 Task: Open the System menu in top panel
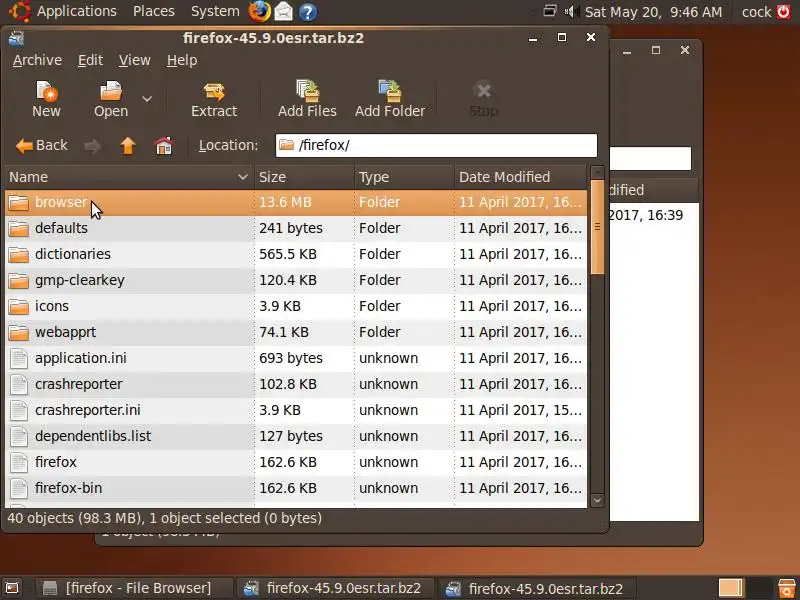coord(215,11)
